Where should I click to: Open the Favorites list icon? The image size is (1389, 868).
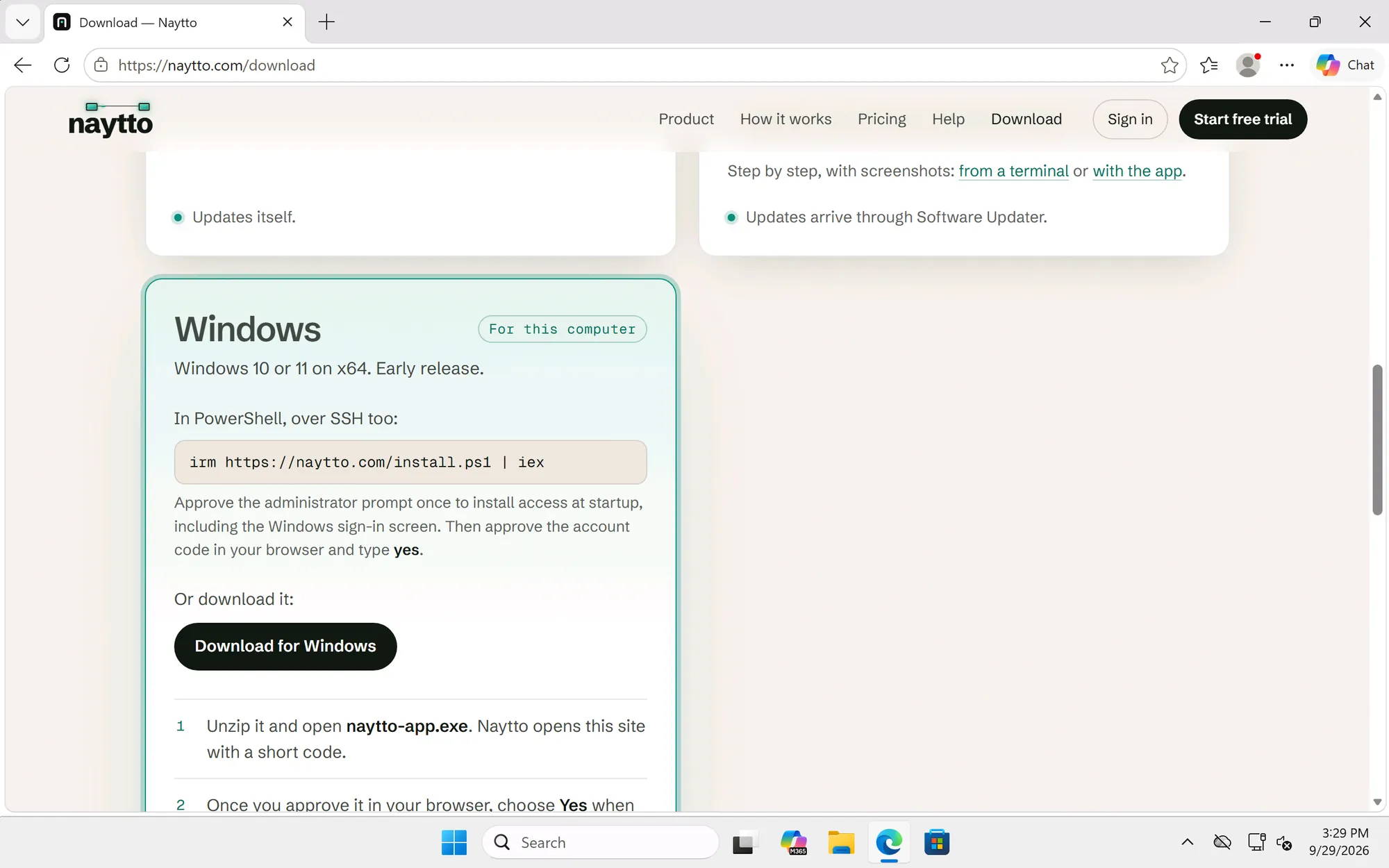tap(1209, 65)
